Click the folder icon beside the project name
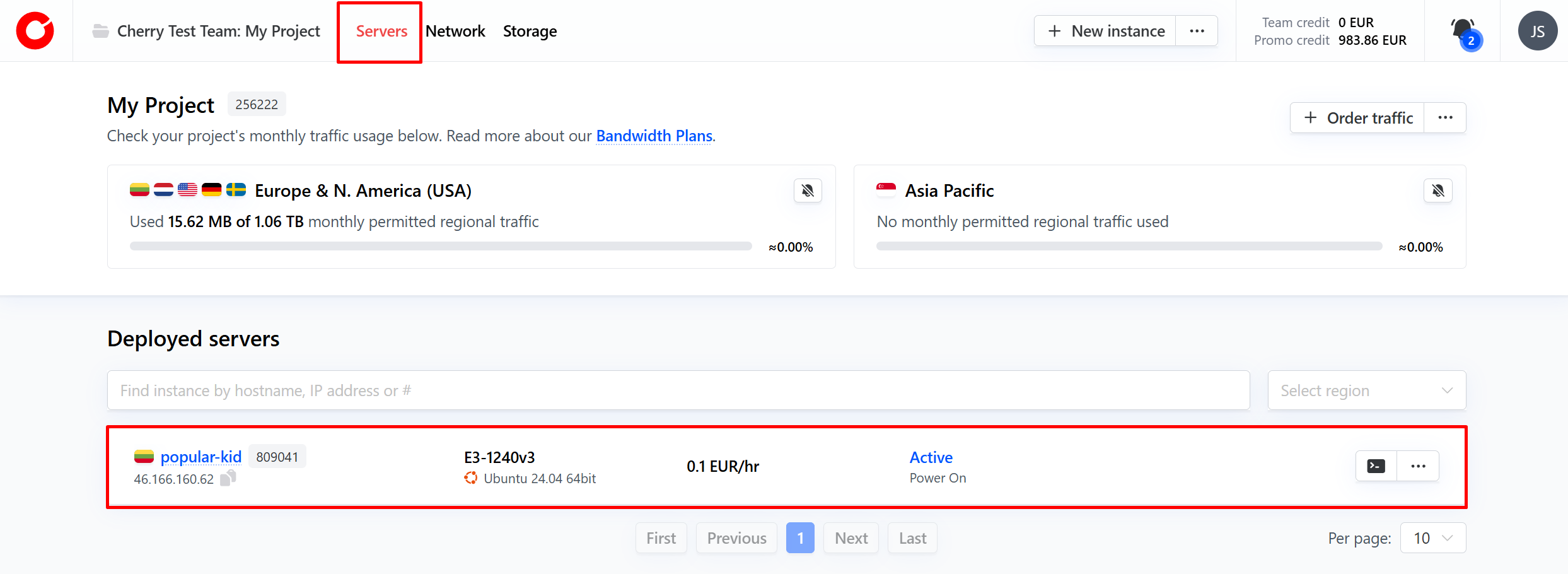 coord(100,31)
